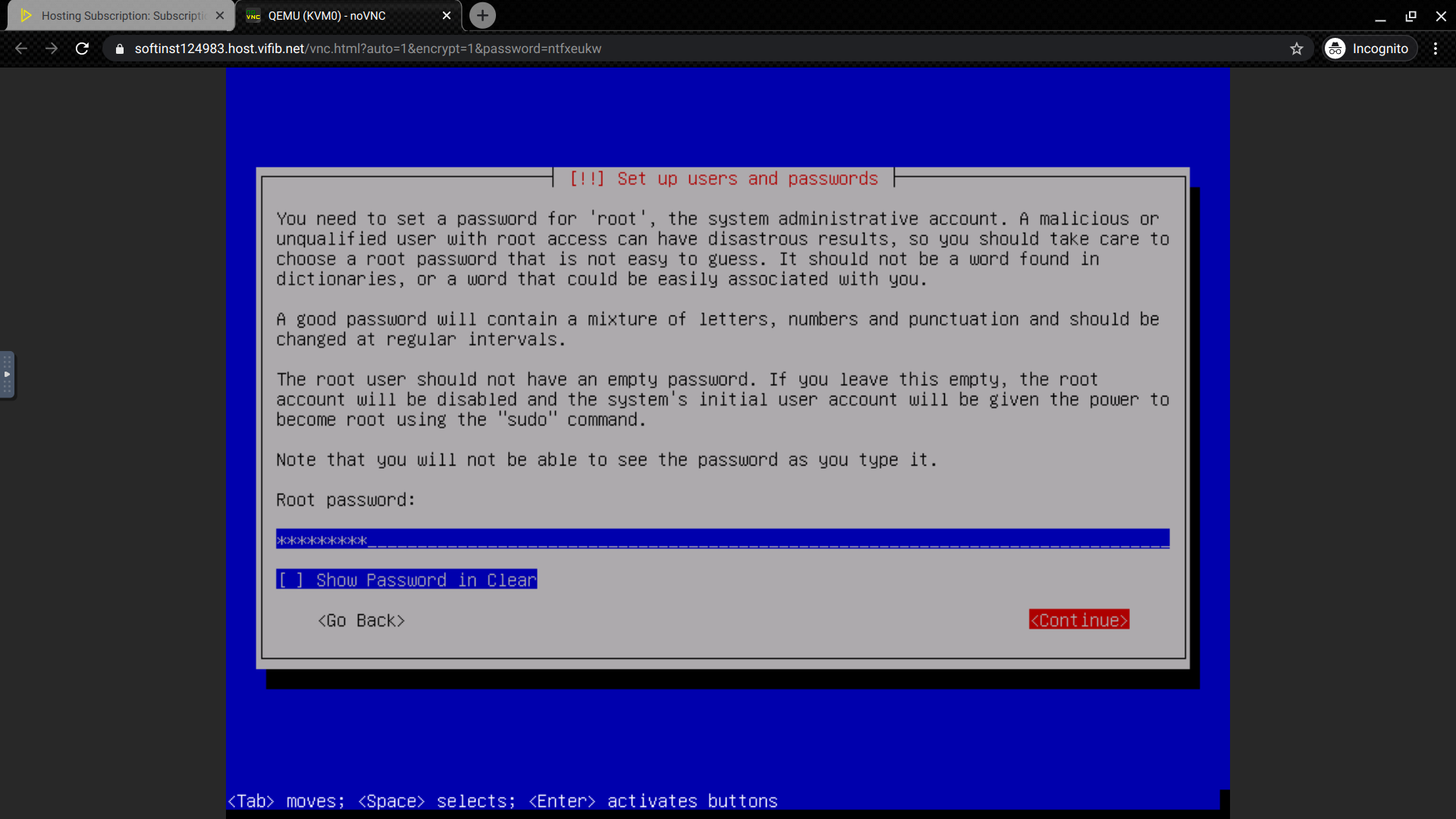Restore down the browser window
The image size is (1456, 819).
coord(1410,16)
